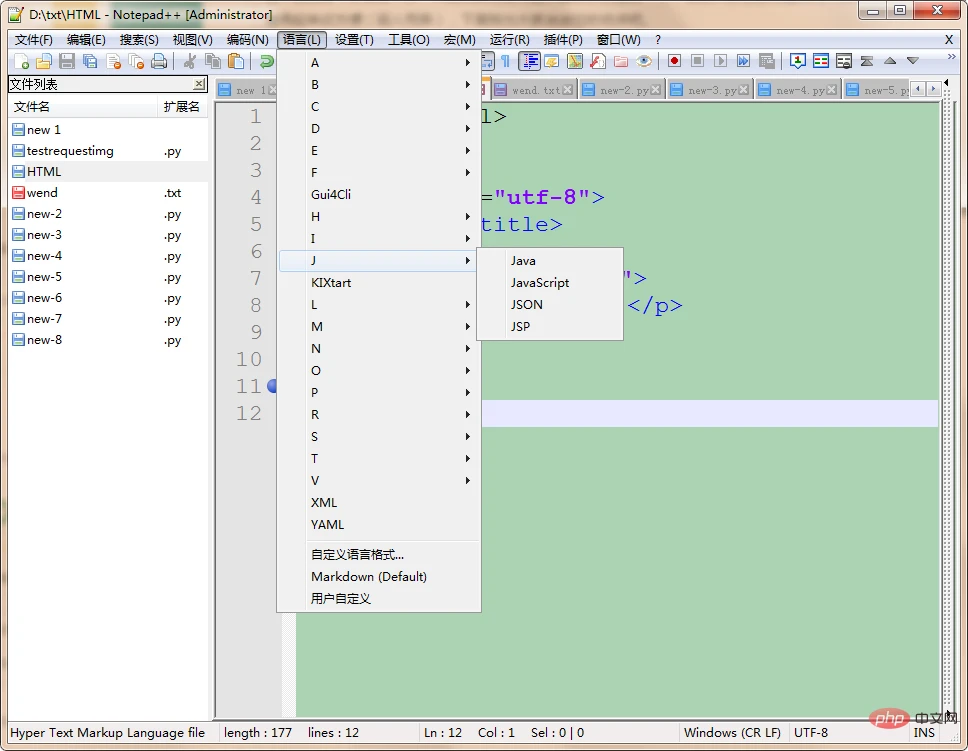This screenshot has height=751, width=968.
Task: Toggle show all characters pilcrow icon
Action: point(505,61)
